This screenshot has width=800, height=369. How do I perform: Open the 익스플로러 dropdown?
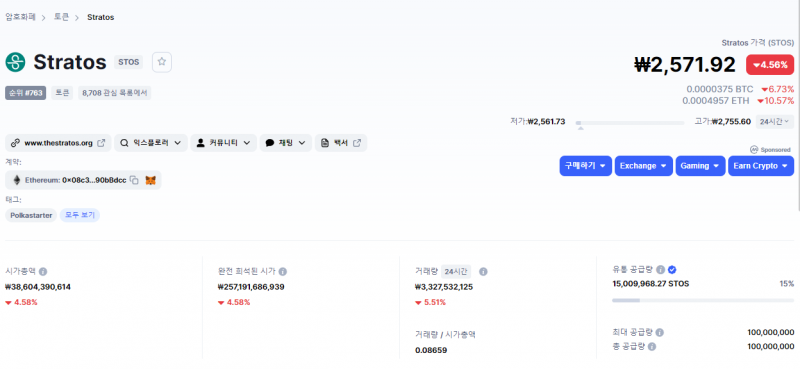[x=151, y=143]
